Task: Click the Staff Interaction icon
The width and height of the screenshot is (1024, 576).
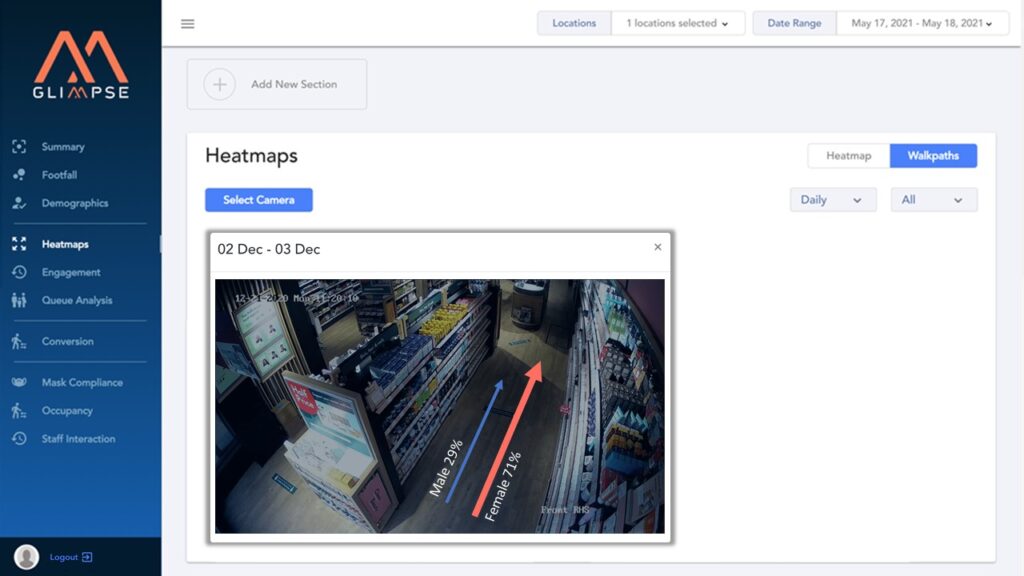Action: (x=19, y=439)
